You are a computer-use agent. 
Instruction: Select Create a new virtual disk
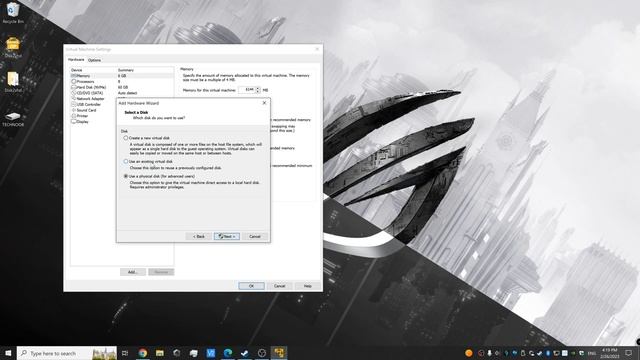click(x=147, y=138)
